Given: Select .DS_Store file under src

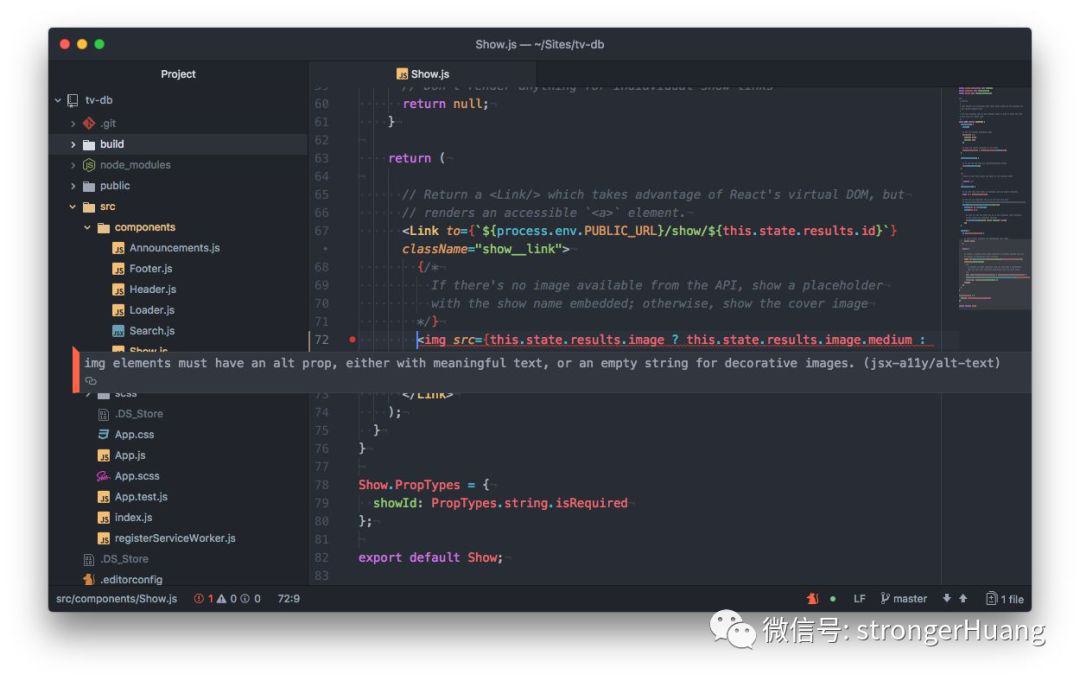Looking at the screenshot, I should (138, 414).
